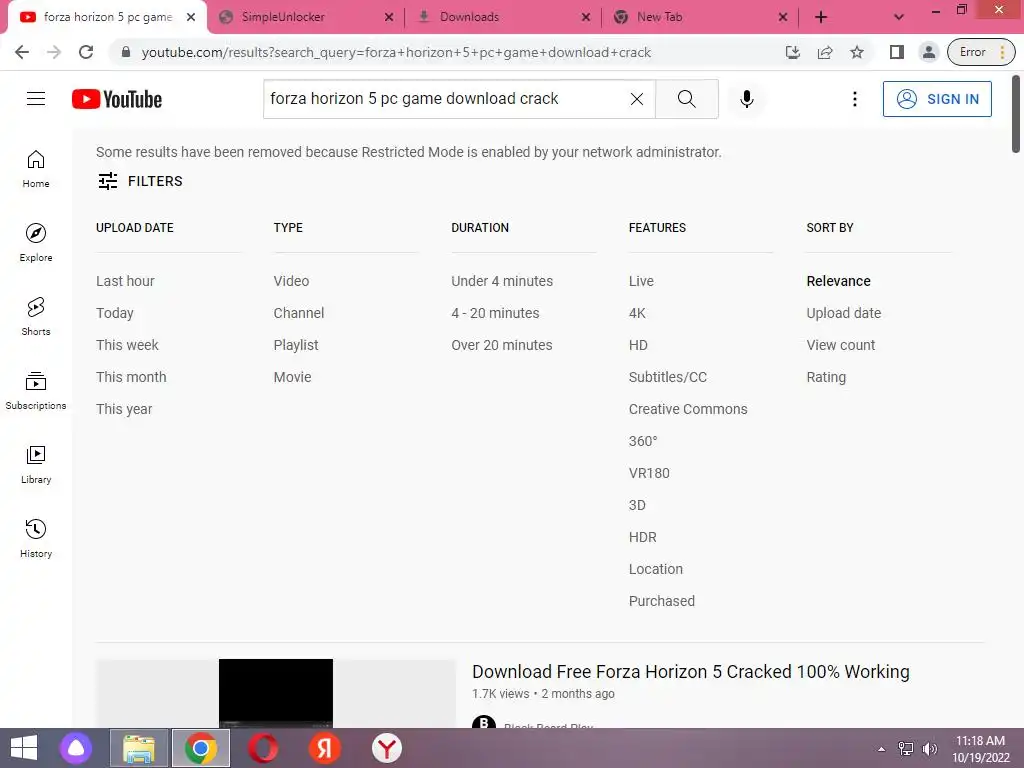Open YouTube settings three-dot menu

854,99
